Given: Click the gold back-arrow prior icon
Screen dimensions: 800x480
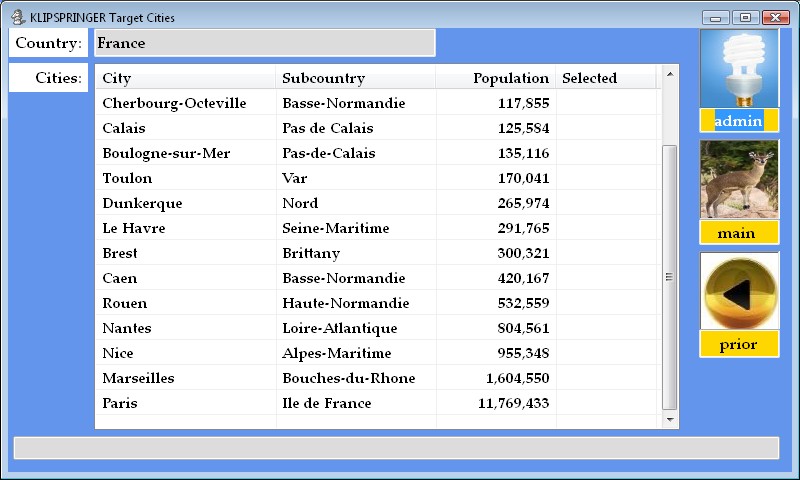Looking at the screenshot, I should [x=739, y=293].
